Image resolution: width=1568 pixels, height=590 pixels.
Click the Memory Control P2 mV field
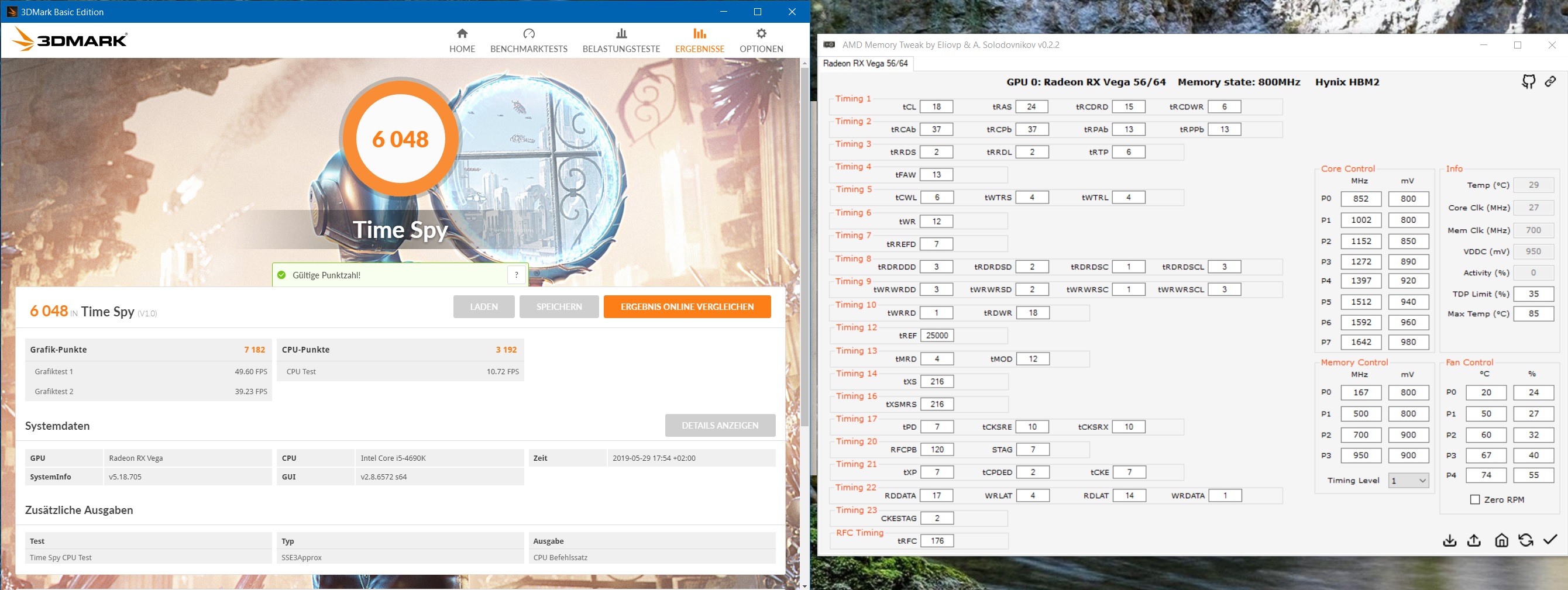[1408, 435]
